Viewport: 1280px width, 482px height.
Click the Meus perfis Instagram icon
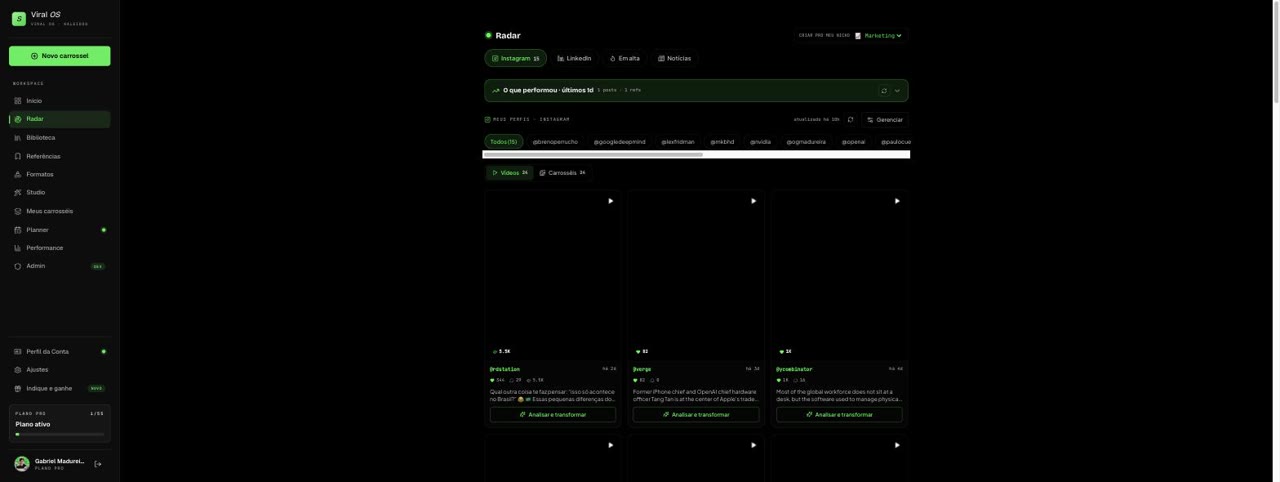click(488, 119)
